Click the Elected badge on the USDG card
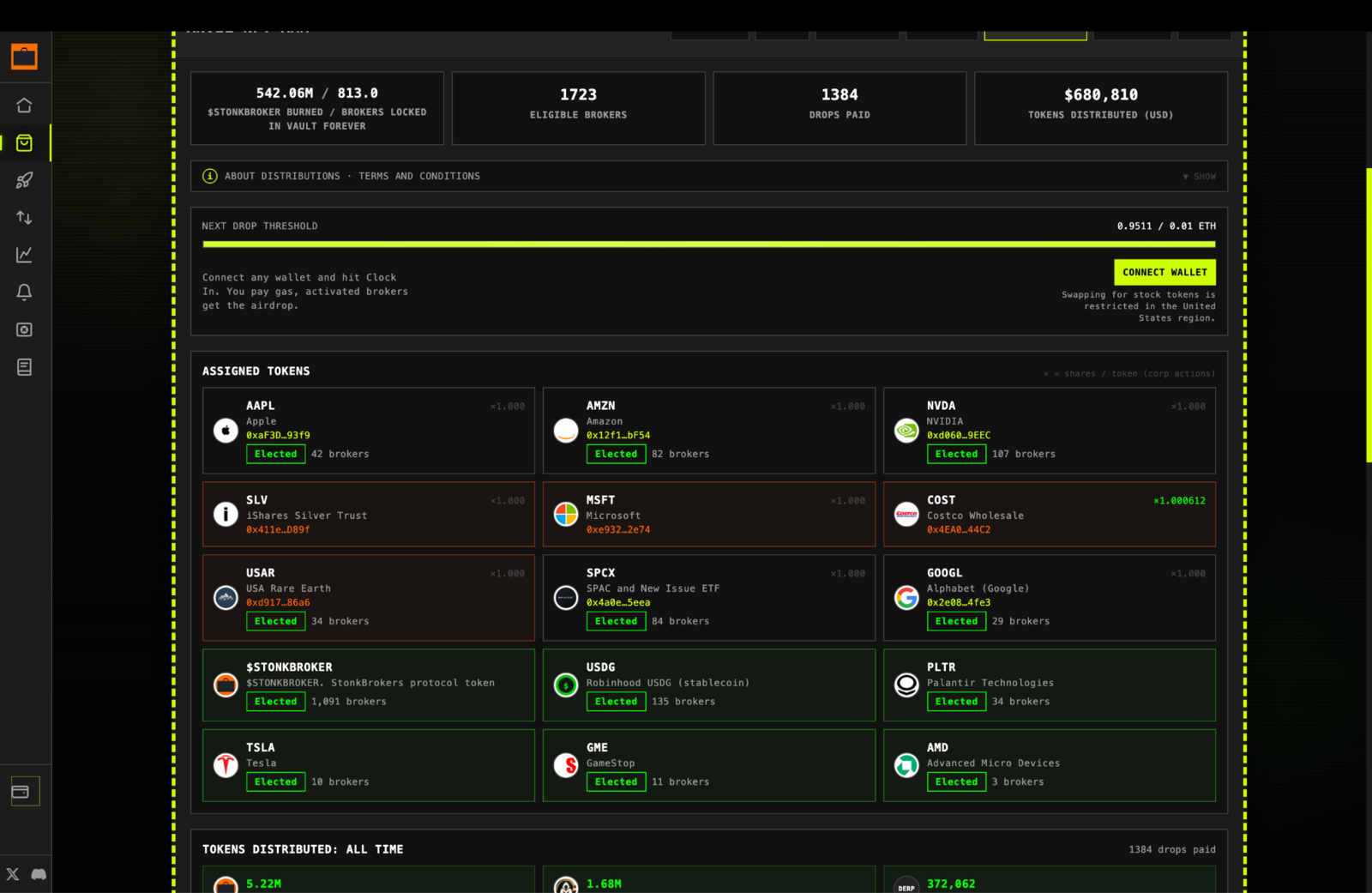This screenshot has width=1372, height=893. tap(616, 702)
